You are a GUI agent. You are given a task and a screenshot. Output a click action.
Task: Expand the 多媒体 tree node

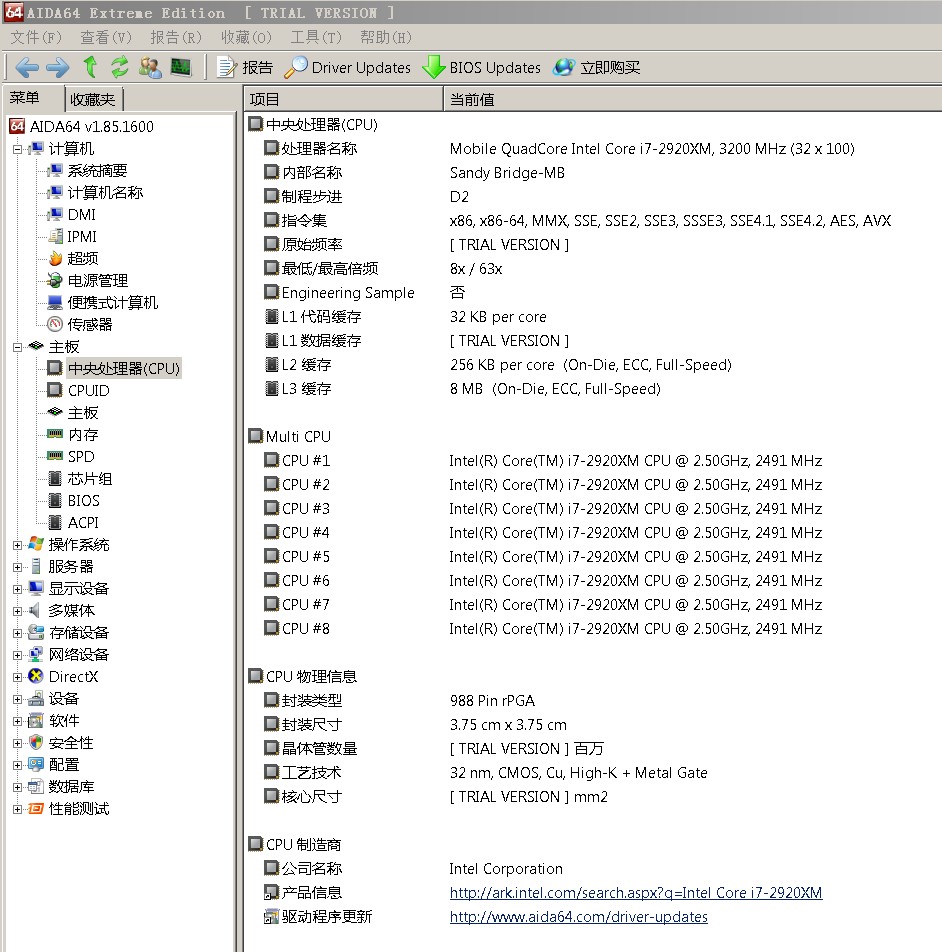pos(18,611)
